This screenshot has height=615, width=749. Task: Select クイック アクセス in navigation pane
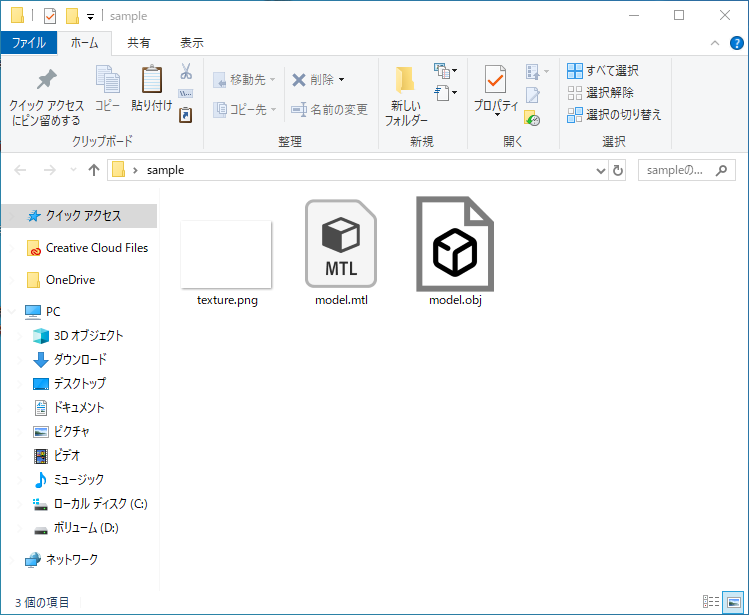point(79,216)
